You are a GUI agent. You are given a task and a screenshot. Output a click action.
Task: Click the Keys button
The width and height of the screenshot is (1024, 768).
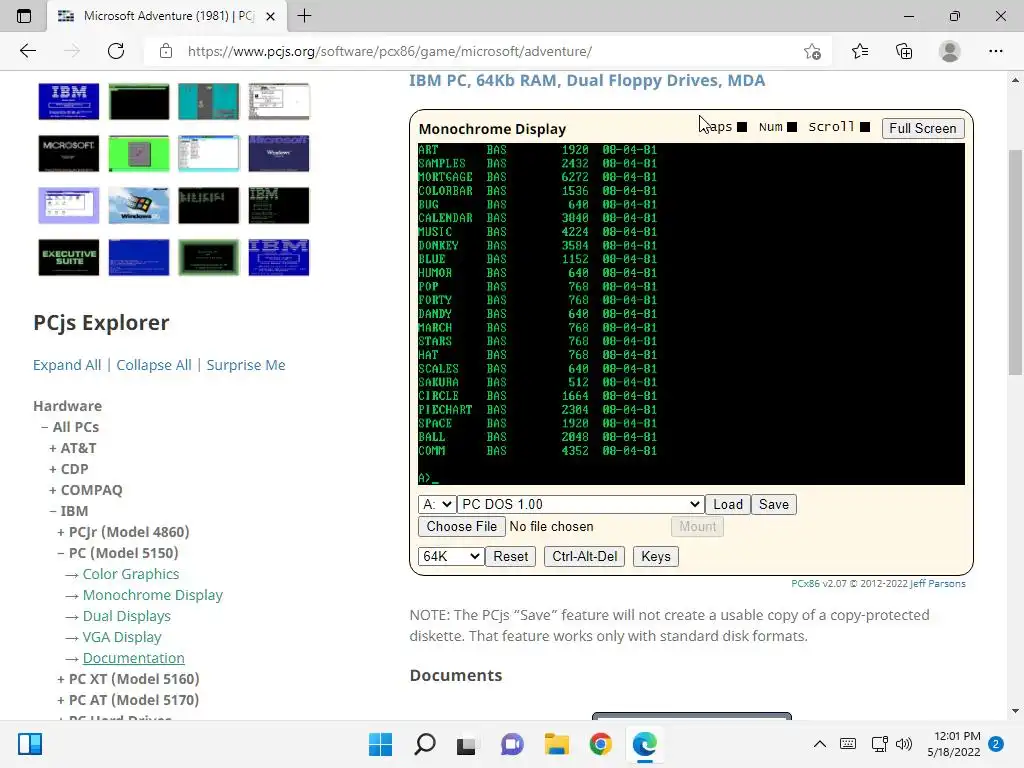click(x=656, y=556)
